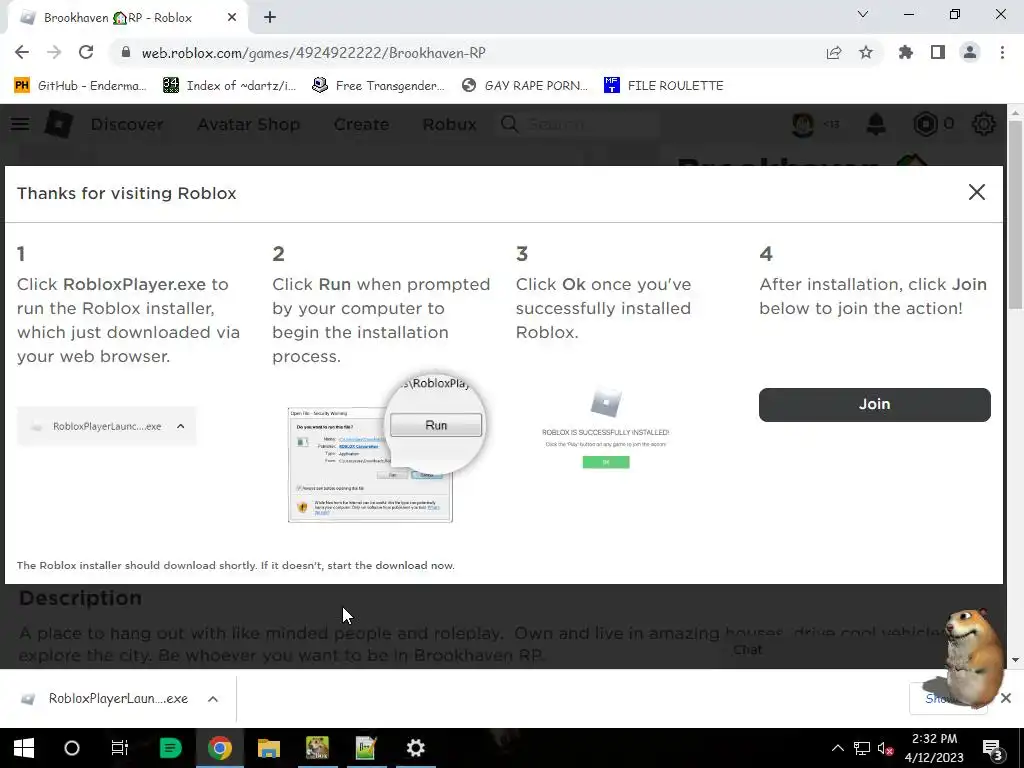Click the network tray icon
1024x768 pixels.
coord(862,748)
